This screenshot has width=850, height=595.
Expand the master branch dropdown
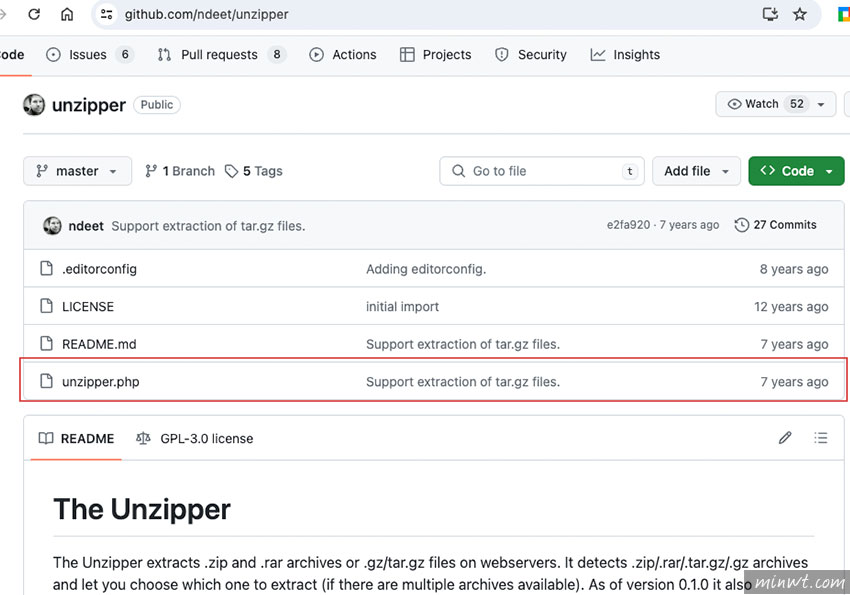[x=77, y=171]
